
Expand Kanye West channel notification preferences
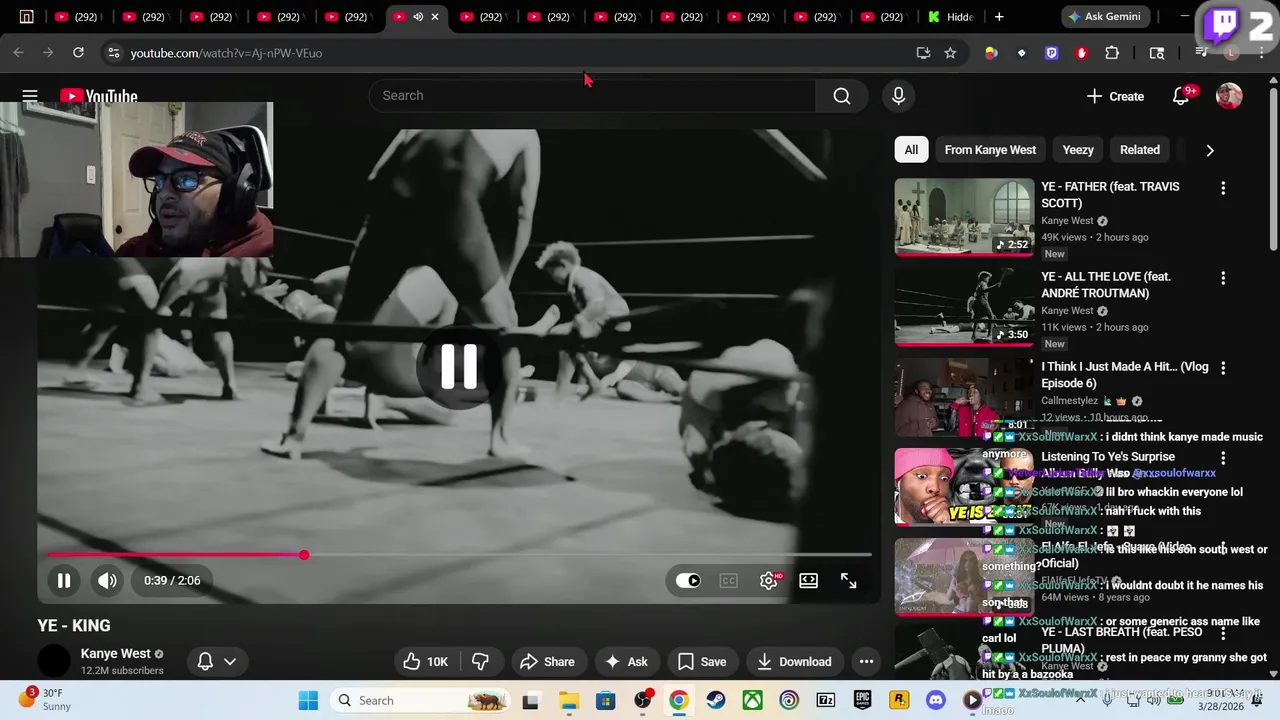tap(217, 661)
